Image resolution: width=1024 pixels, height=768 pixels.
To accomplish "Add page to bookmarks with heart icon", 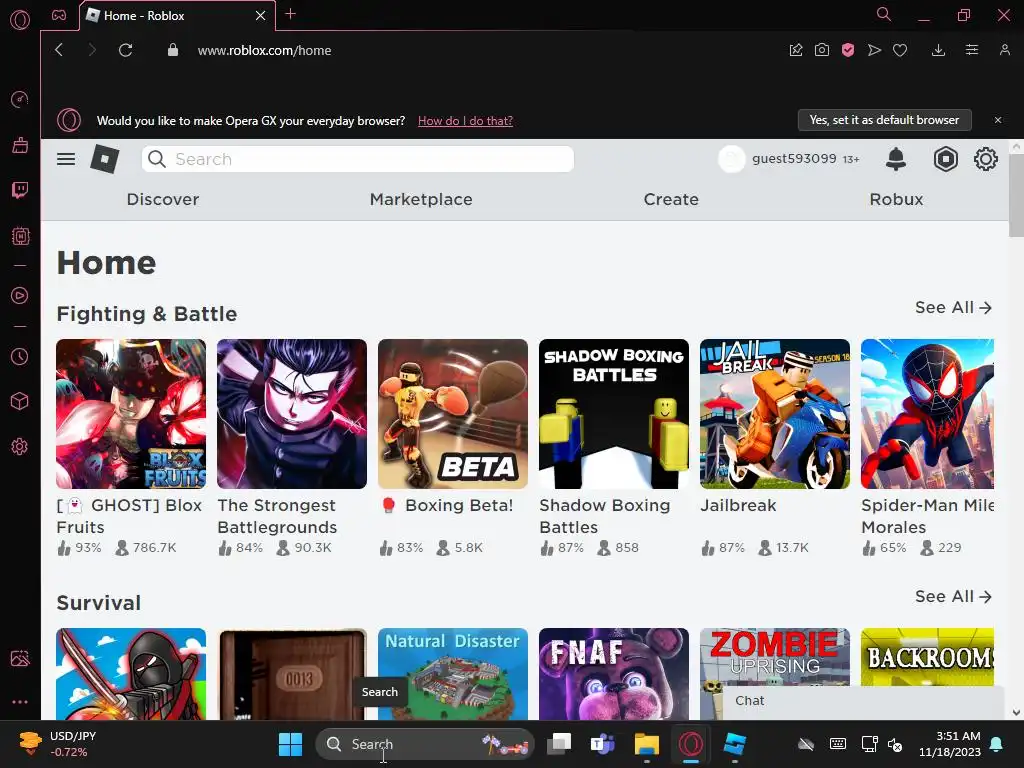I will 900,50.
